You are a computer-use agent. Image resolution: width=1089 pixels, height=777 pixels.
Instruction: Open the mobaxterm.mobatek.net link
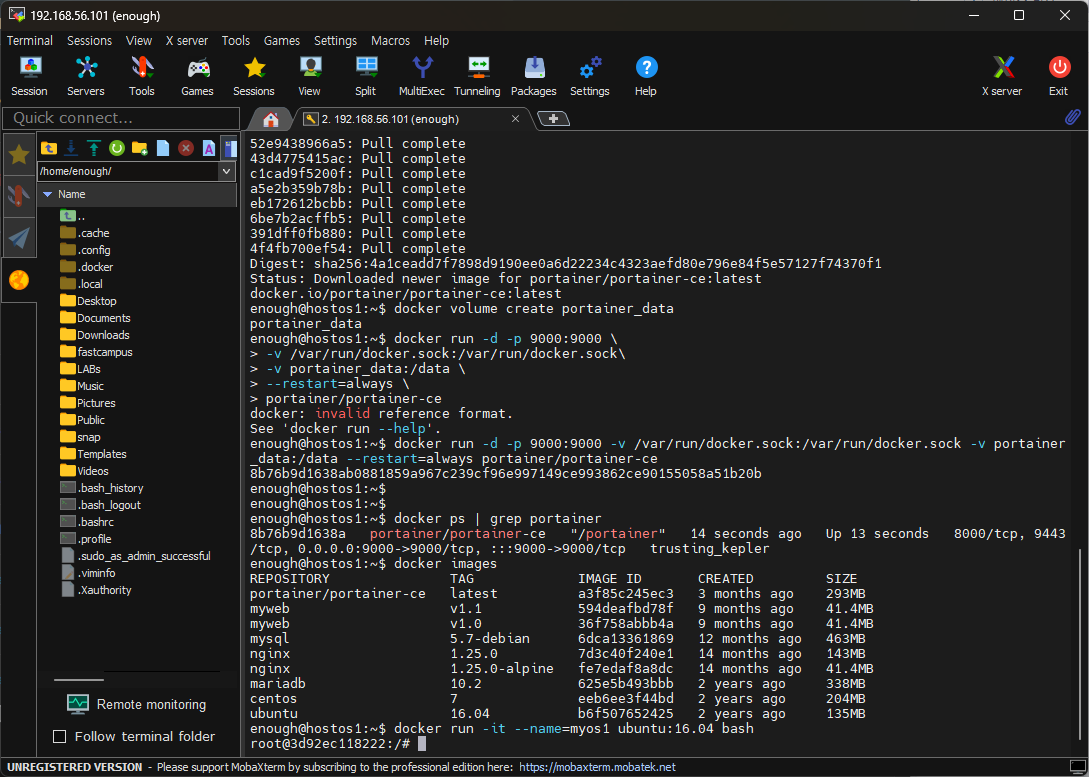[597, 767]
